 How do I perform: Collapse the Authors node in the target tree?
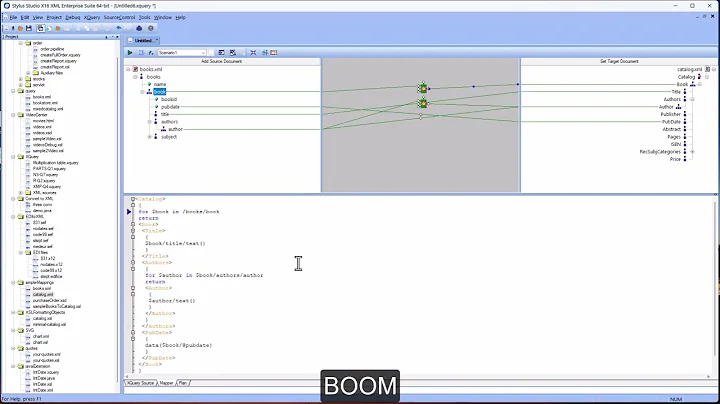coord(692,99)
